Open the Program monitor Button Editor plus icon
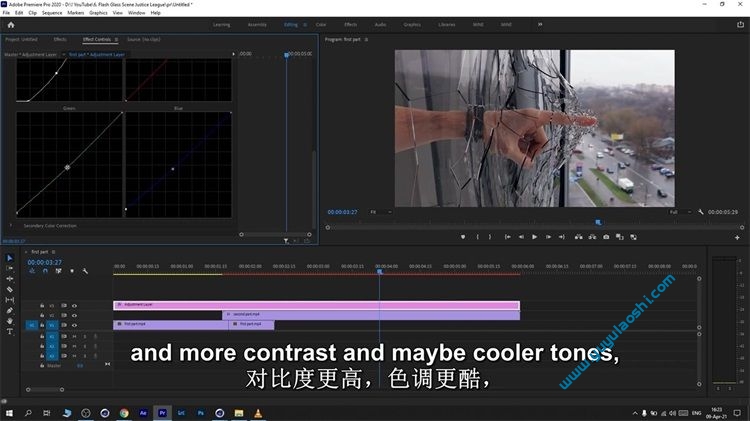 tap(737, 237)
